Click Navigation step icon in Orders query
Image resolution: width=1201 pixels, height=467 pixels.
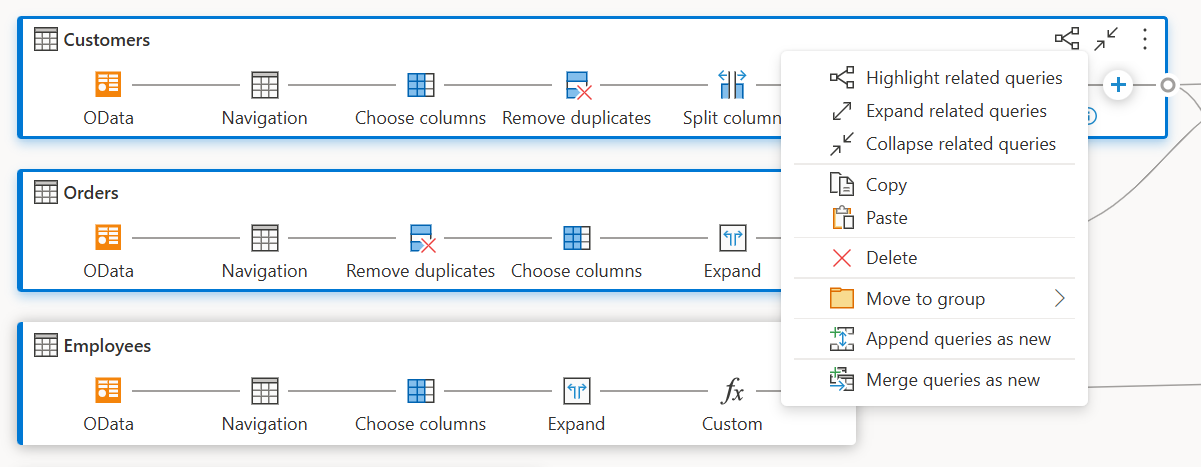click(265, 238)
